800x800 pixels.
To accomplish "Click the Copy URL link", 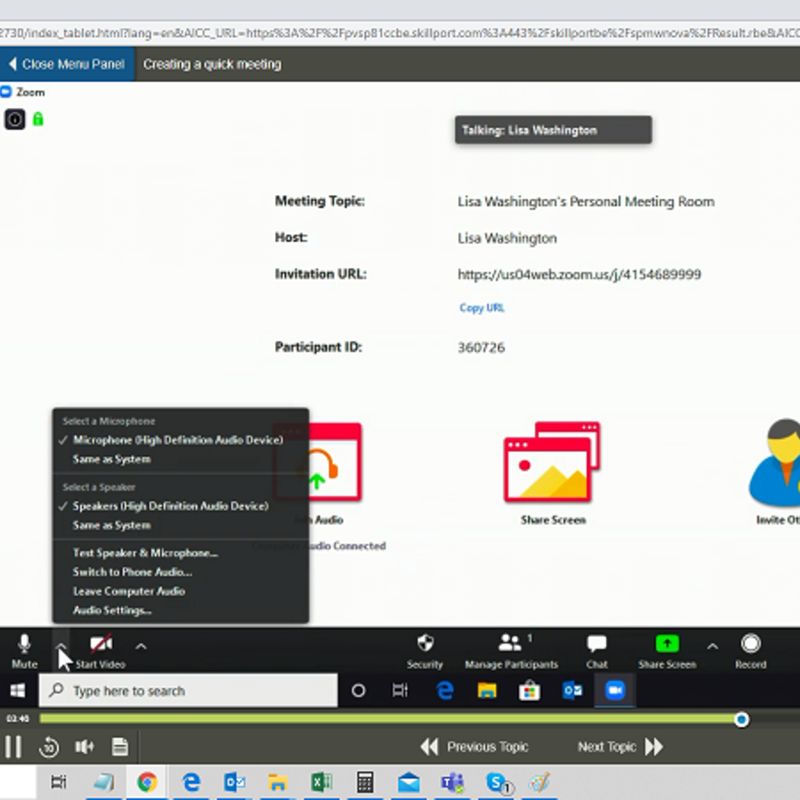I will 482,308.
